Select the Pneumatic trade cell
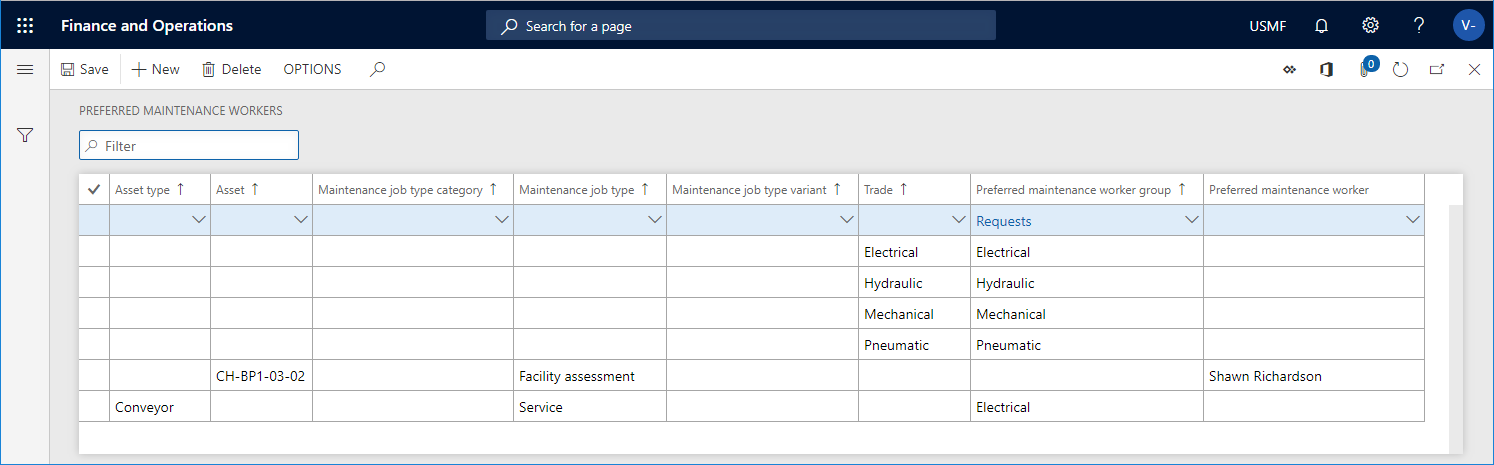 click(914, 345)
